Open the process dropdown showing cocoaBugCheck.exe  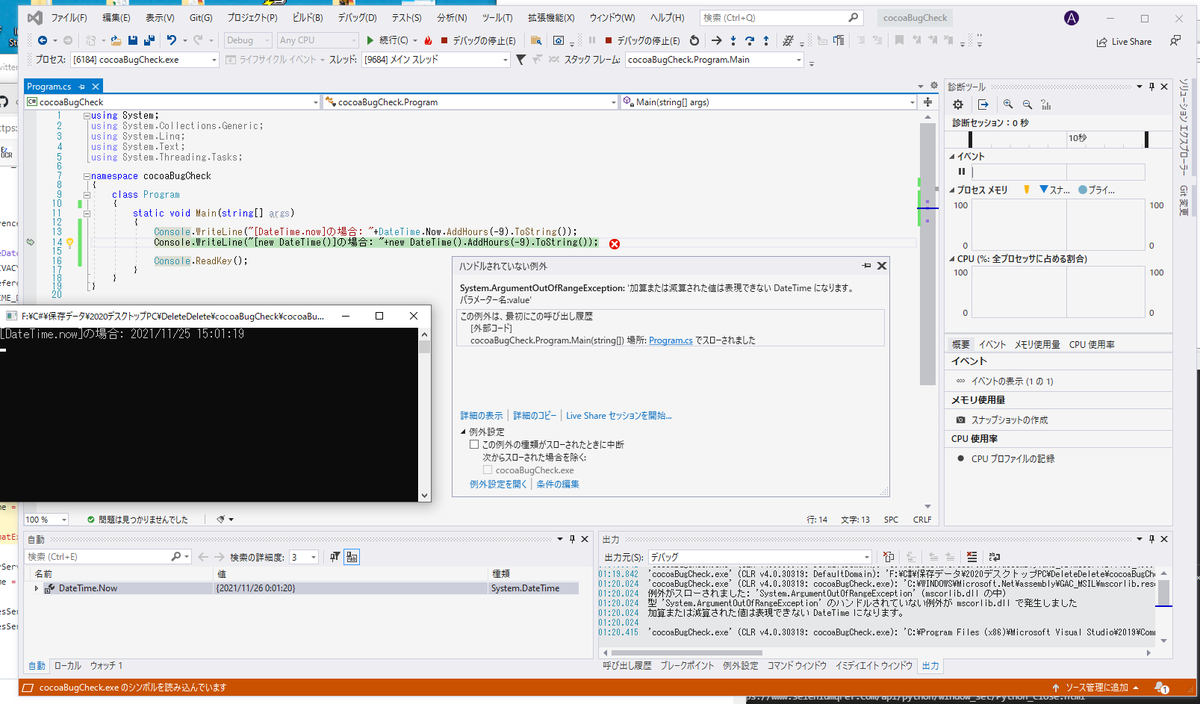point(145,60)
